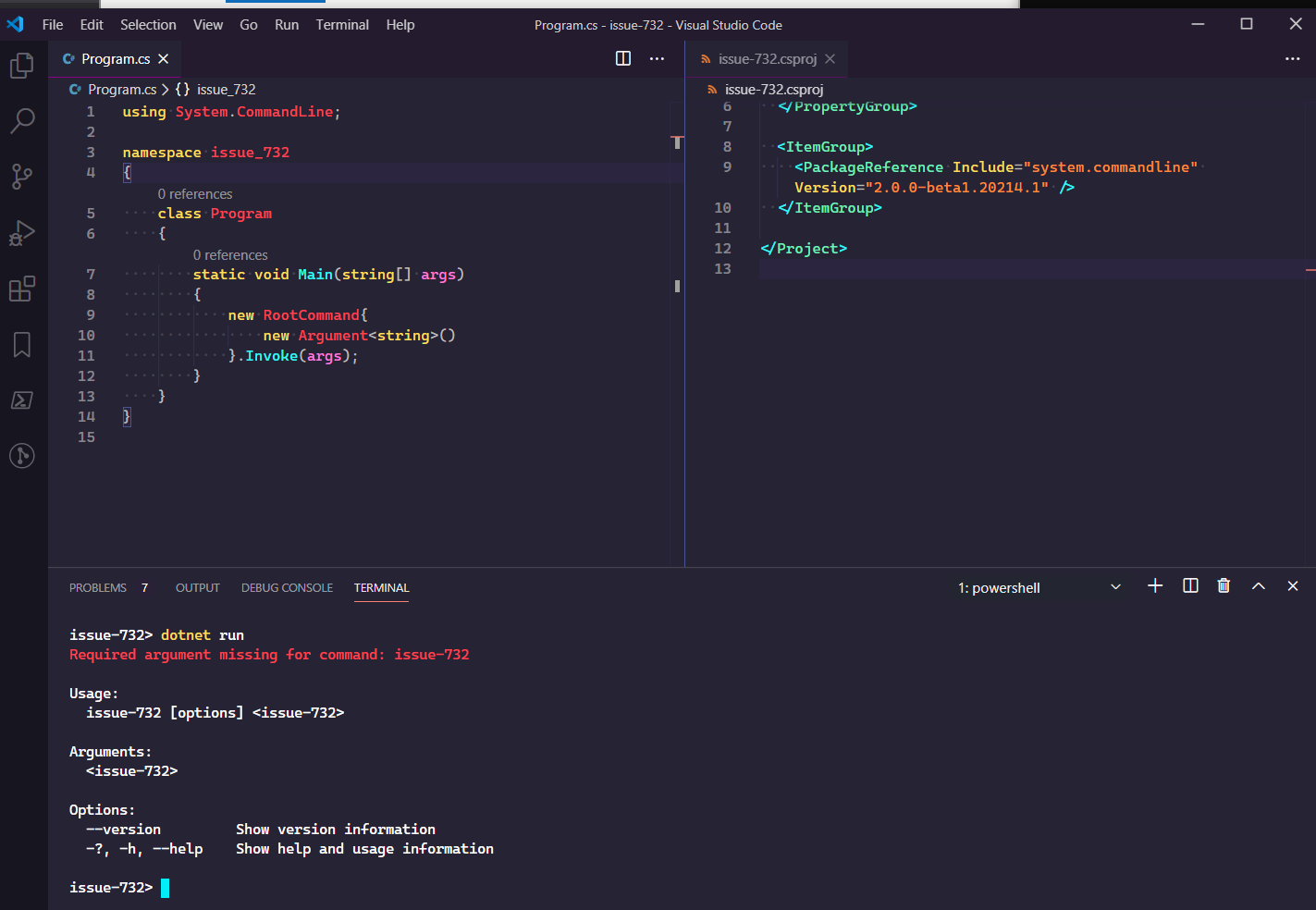1316x910 pixels.
Task: Open the Source Control view
Action: pos(22,176)
